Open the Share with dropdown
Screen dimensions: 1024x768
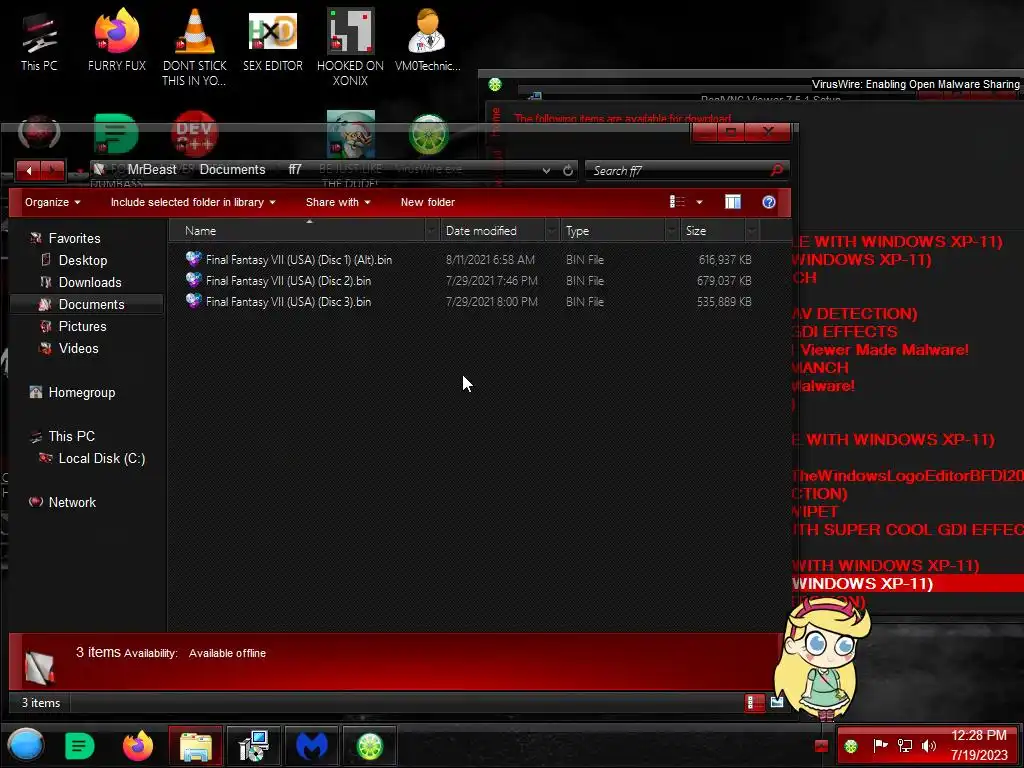coord(338,202)
